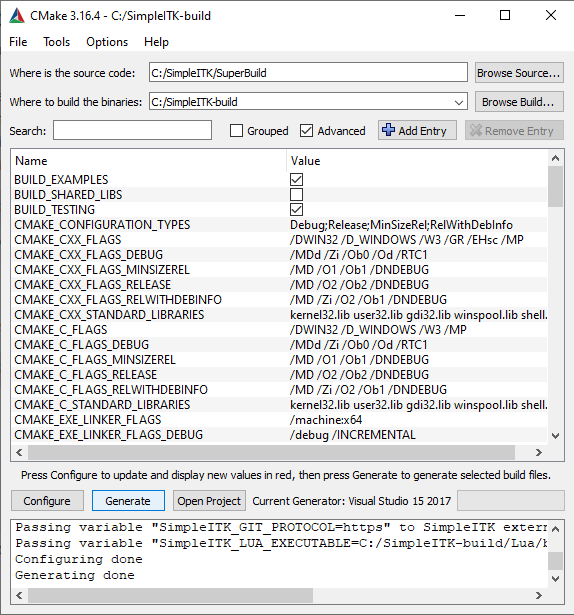
Task: Edit the Debug;Release;MinSizeRel;RelWithDebInfo value
Action: click(x=401, y=225)
